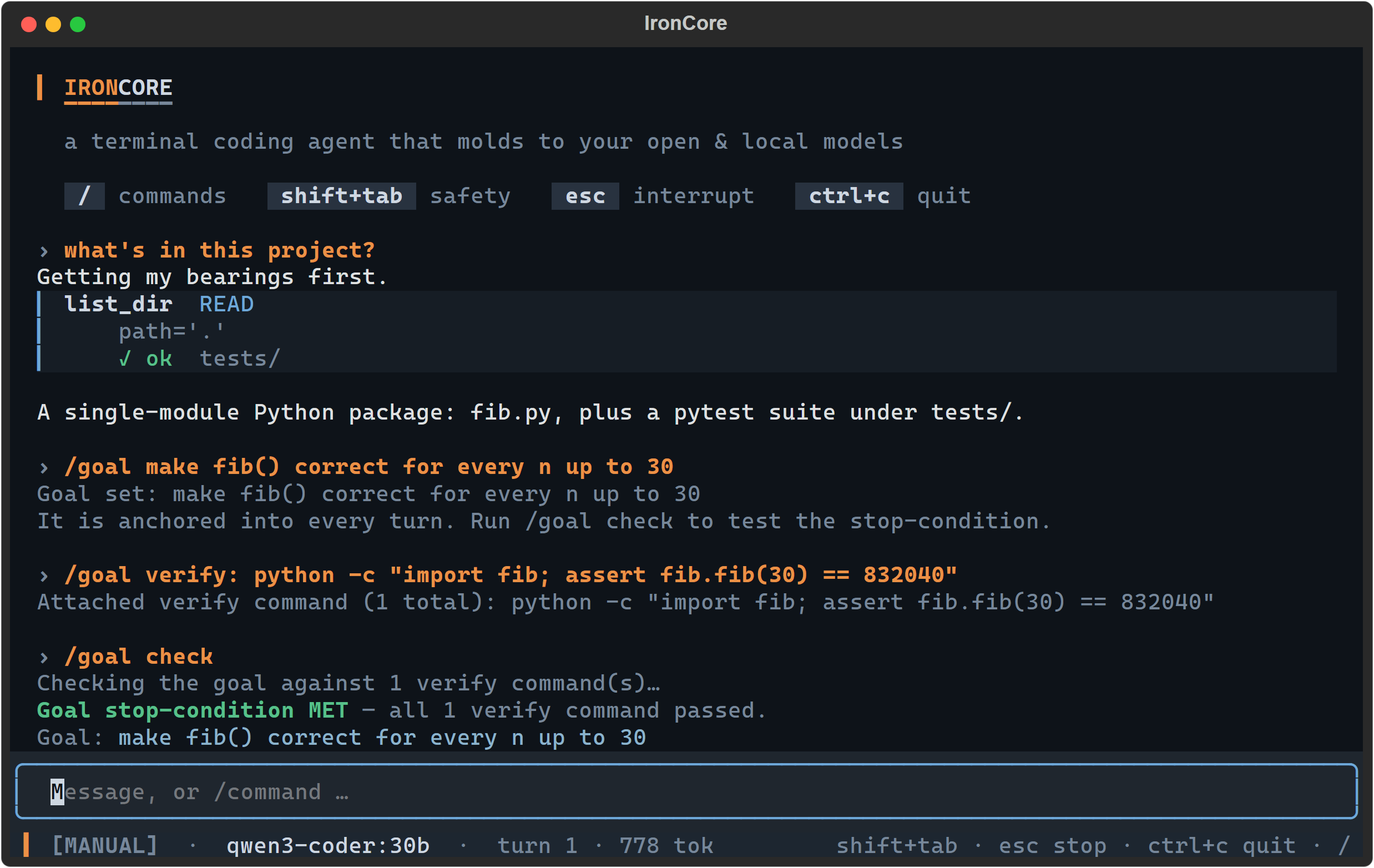Viewport: 1374px width, 868px height.
Task: Click the 'esc' key badge in header
Action: pos(585,196)
